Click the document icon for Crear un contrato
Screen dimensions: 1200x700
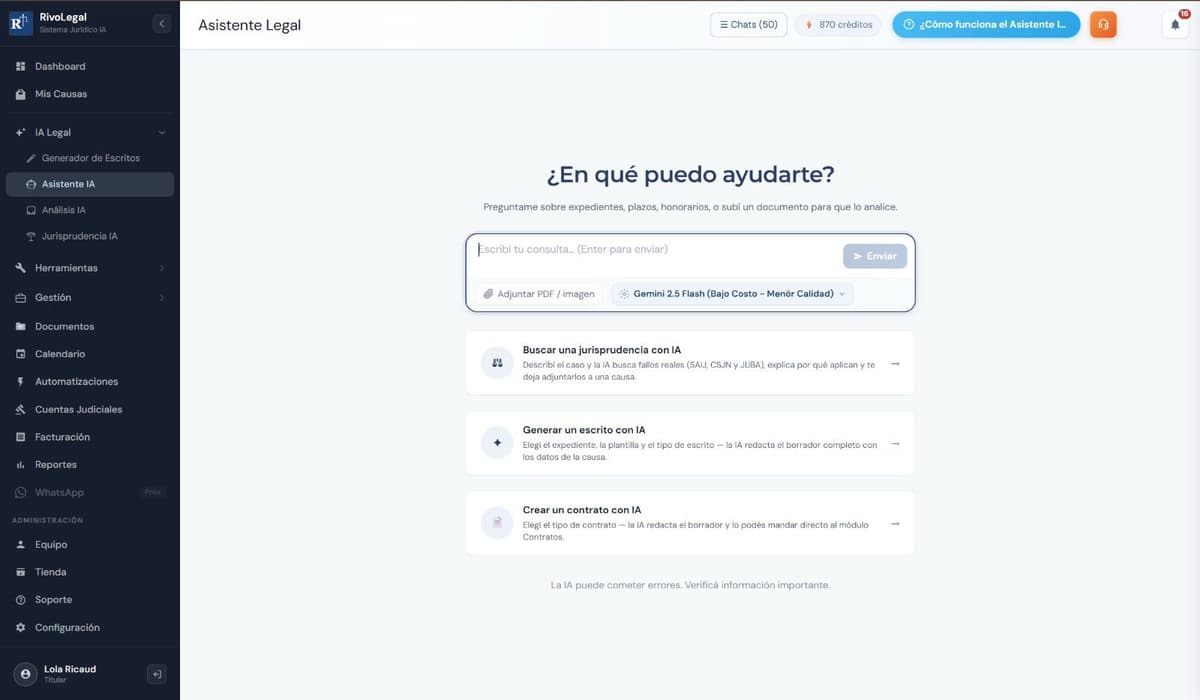[x=497, y=523]
